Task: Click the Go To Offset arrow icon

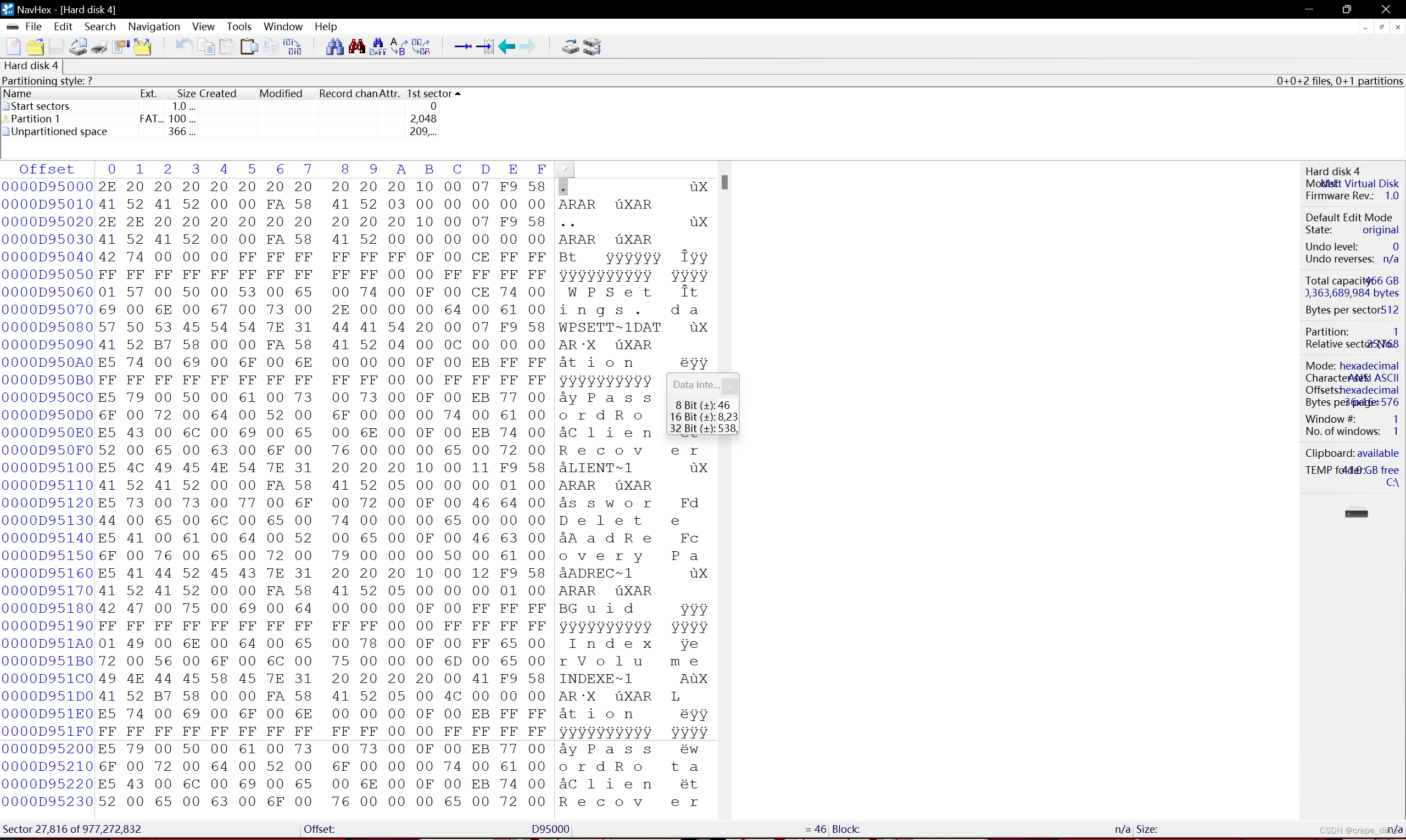Action: pyautogui.click(x=462, y=47)
